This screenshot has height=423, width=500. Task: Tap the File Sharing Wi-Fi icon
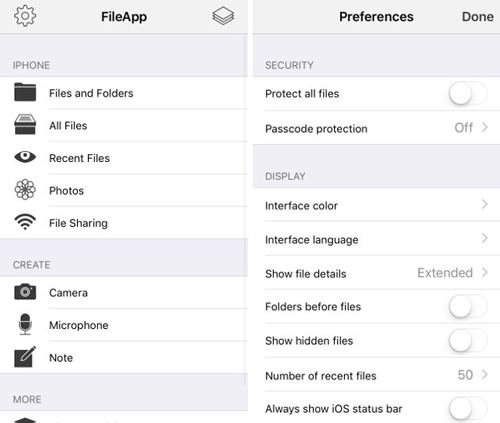25,222
